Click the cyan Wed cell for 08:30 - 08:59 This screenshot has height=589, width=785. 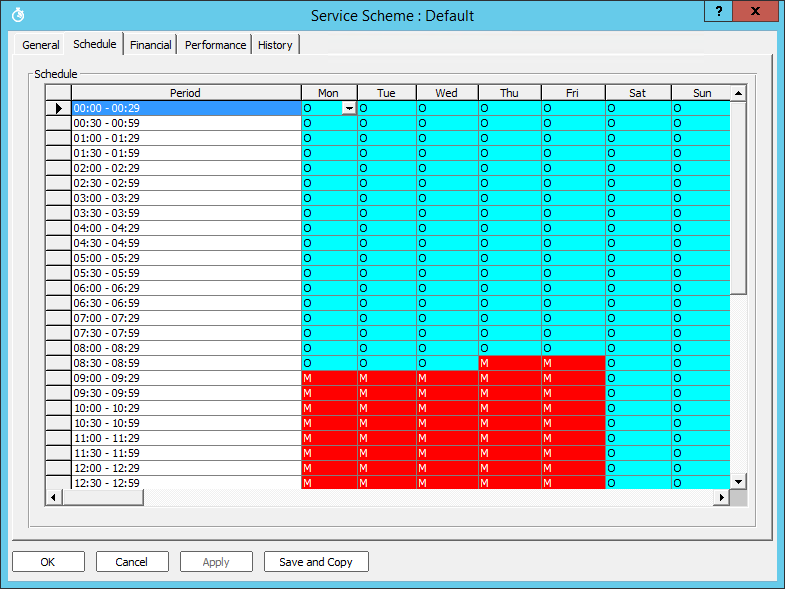pyautogui.click(x=447, y=363)
